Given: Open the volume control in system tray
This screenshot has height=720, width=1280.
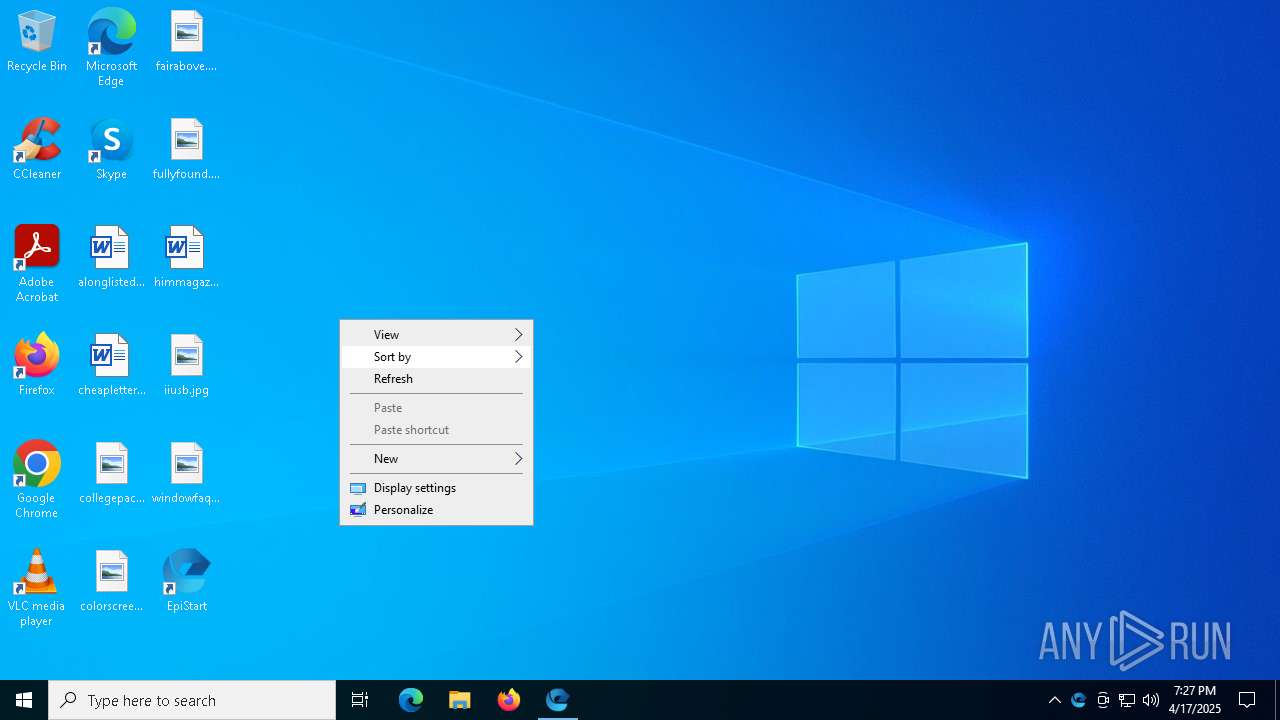Looking at the screenshot, I should [1151, 700].
